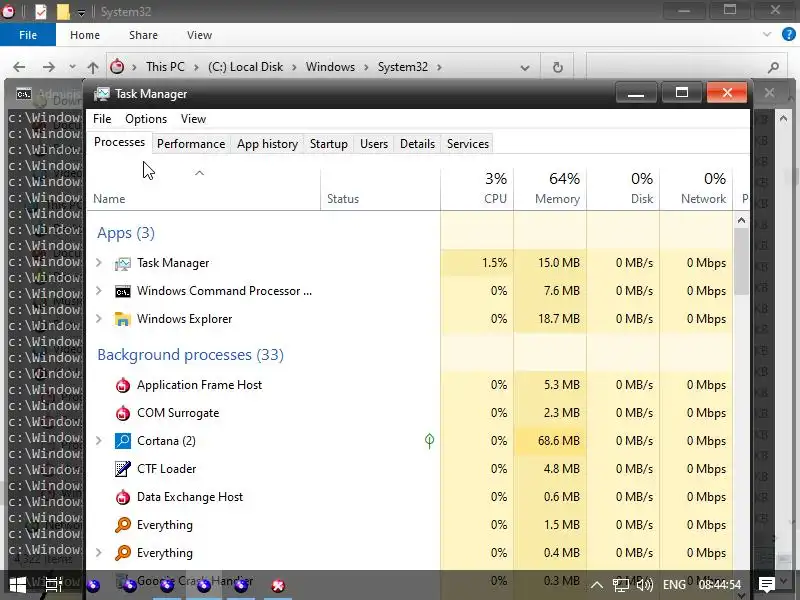This screenshot has width=800, height=600.
Task: Click the Windows Command Processor icon
Action: pos(122,291)
